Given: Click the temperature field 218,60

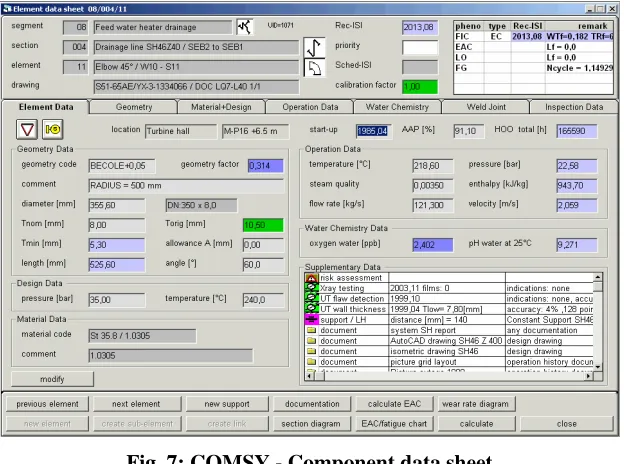Looking at the screenshot, I should [433, 166].
